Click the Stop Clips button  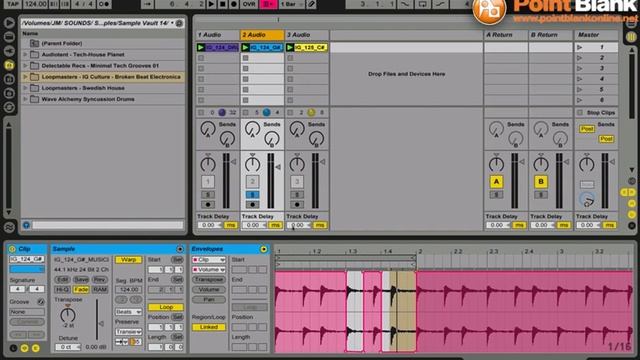596,112
